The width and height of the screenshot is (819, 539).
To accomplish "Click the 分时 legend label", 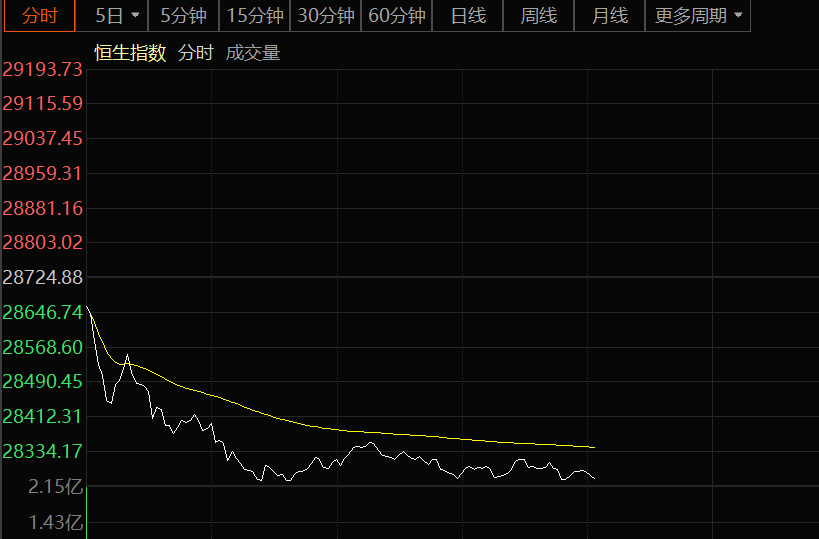I will tap(196, 53).
